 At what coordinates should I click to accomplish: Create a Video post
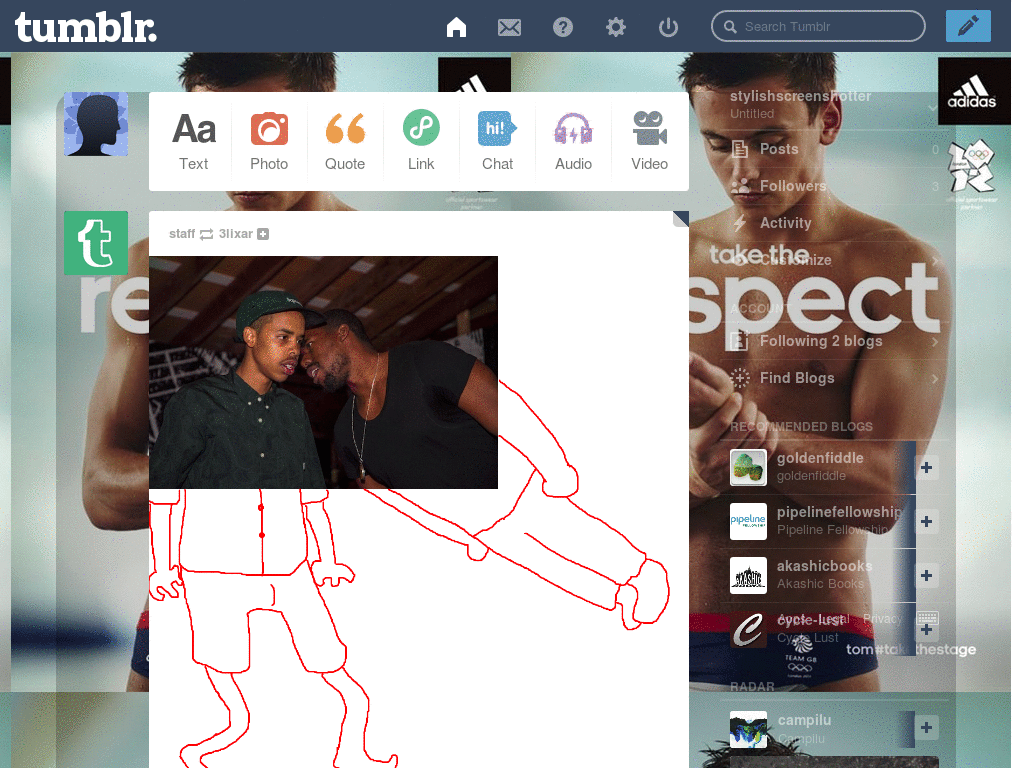649,140
